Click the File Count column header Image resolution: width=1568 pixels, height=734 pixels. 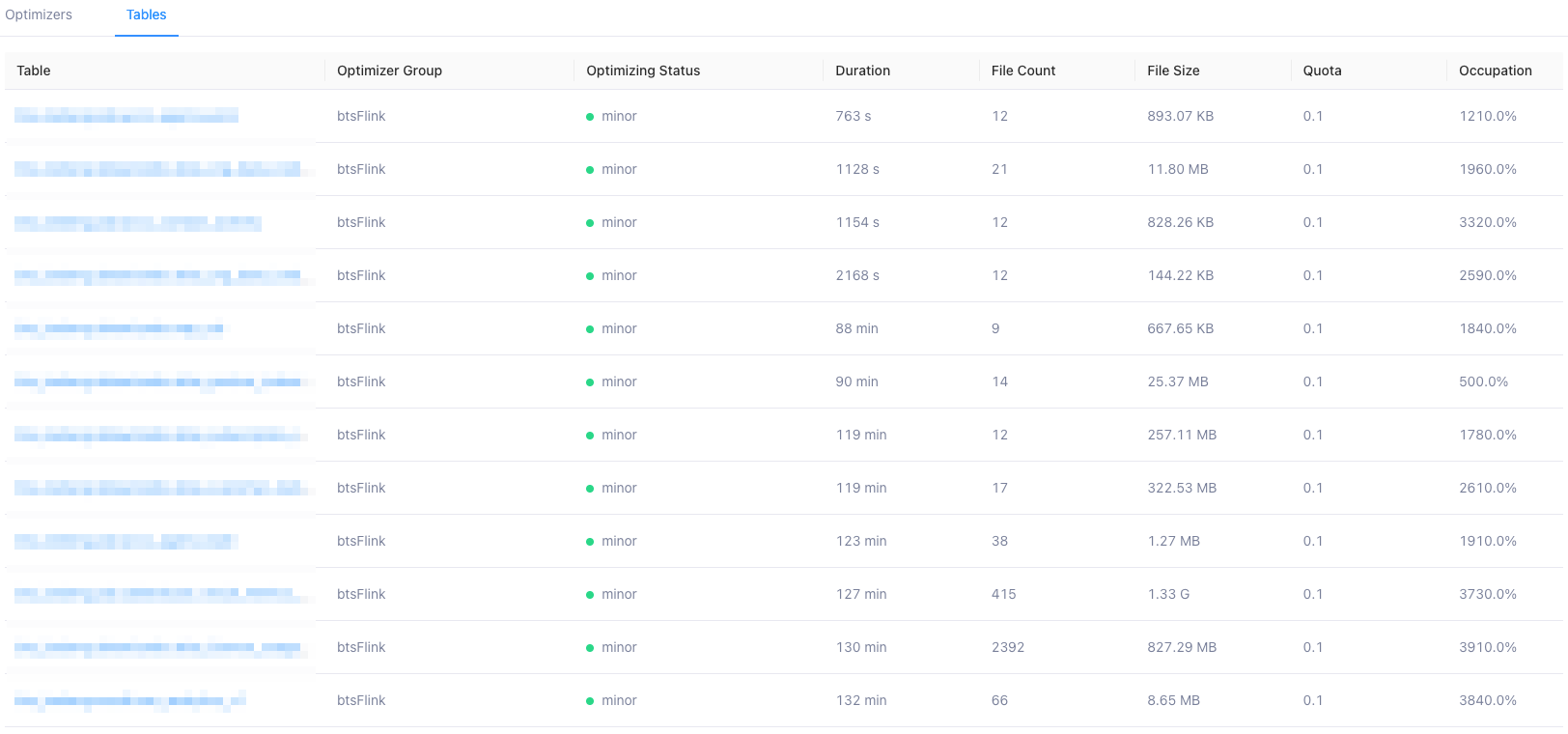point(1023,71)
